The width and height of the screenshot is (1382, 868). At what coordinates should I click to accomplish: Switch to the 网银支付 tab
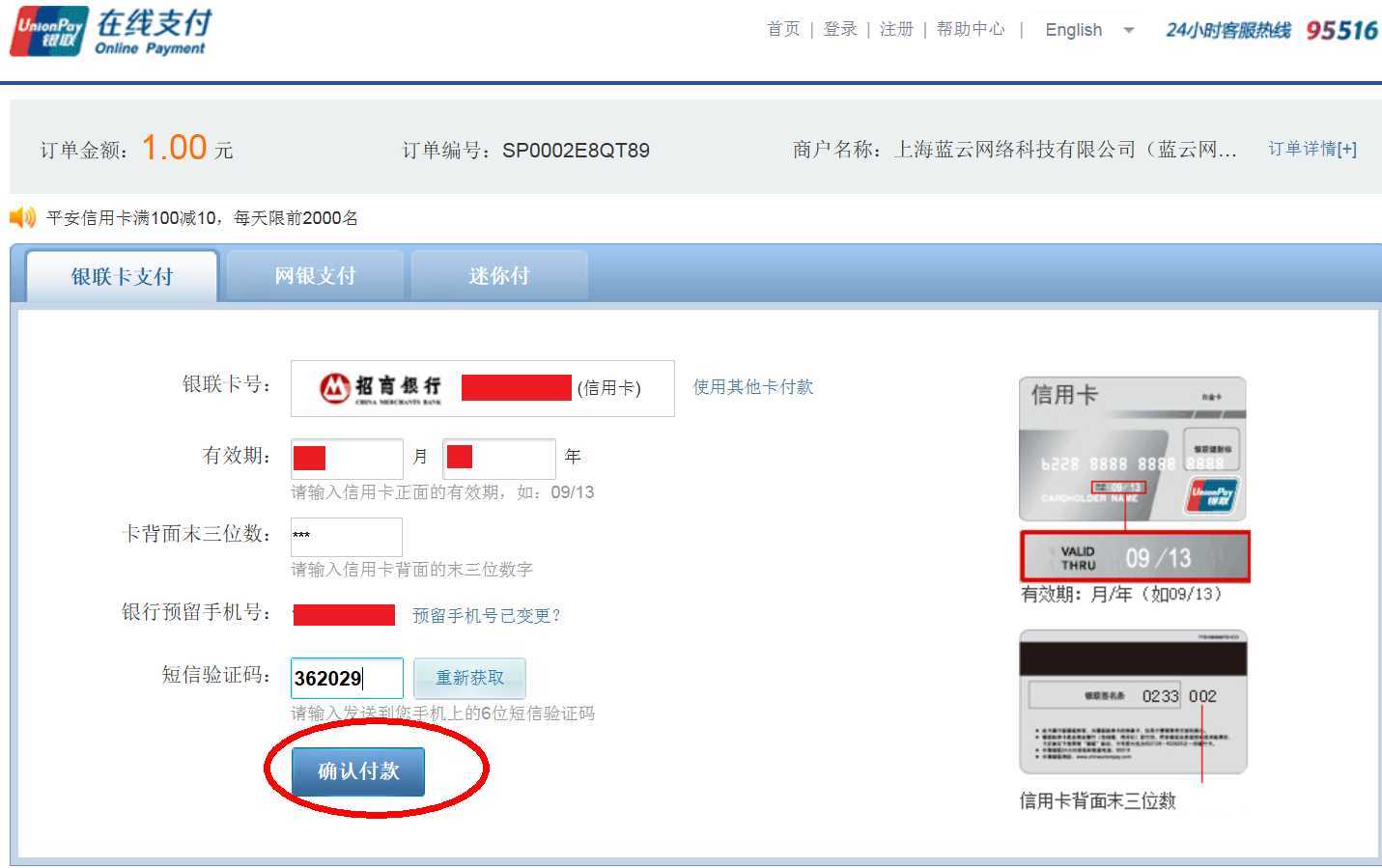tap(315, 276)
